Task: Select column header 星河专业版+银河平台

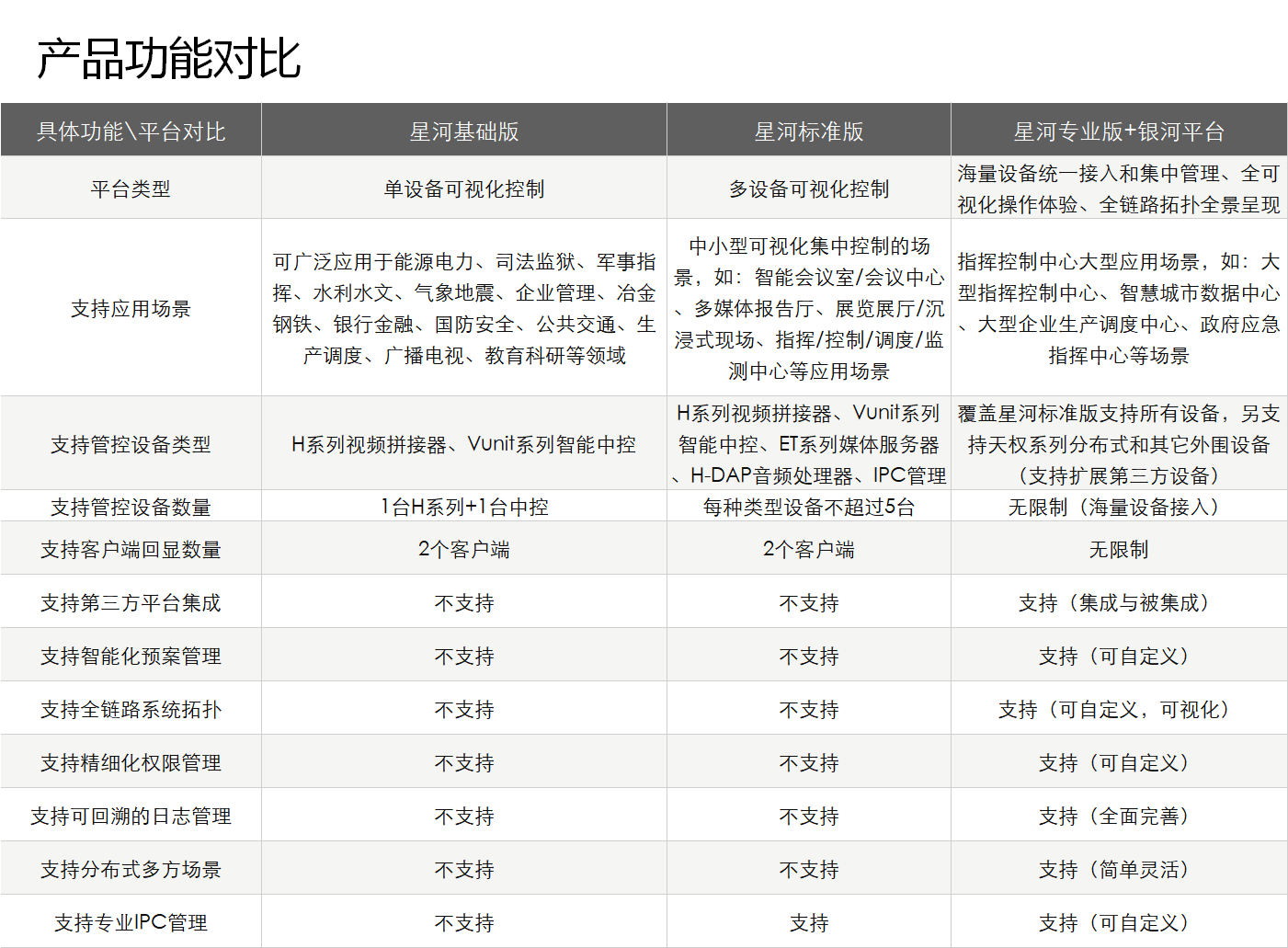Action: point(1119,131)
